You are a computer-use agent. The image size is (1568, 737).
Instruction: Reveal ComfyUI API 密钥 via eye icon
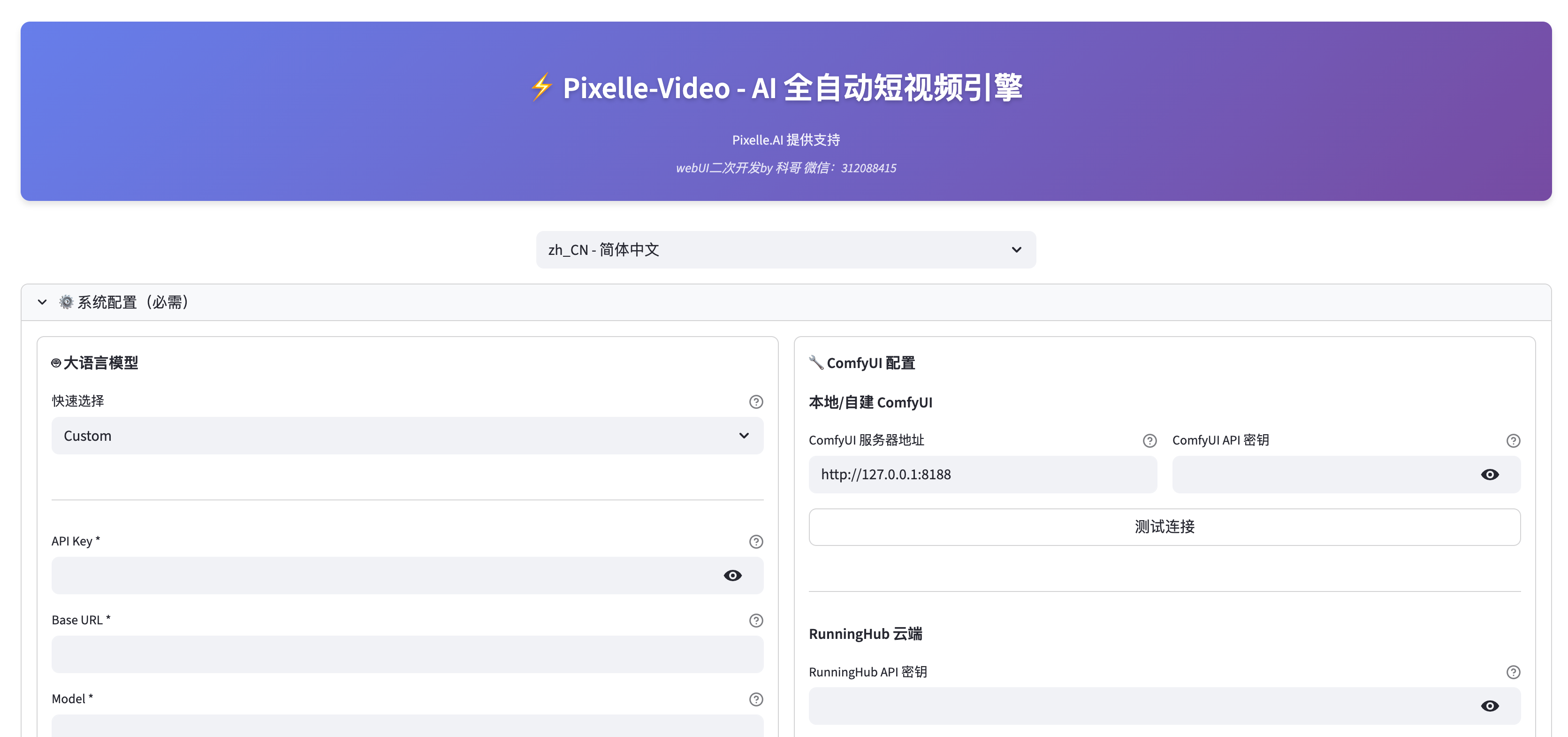pyautogui.click(x=1490, y=475)
